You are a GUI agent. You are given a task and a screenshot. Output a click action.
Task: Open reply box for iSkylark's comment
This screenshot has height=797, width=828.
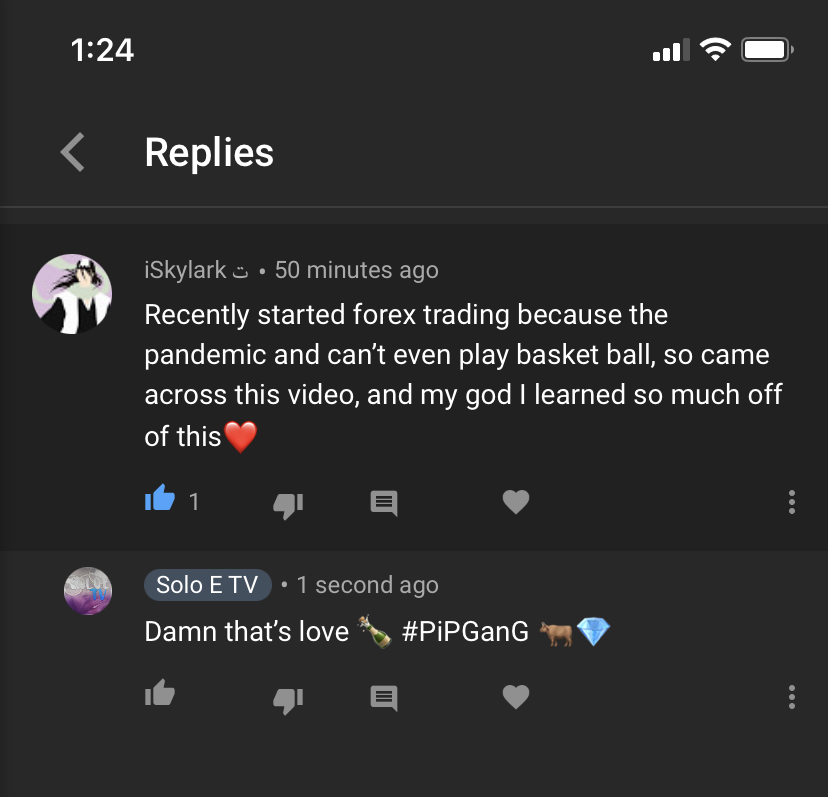(384, 502)
